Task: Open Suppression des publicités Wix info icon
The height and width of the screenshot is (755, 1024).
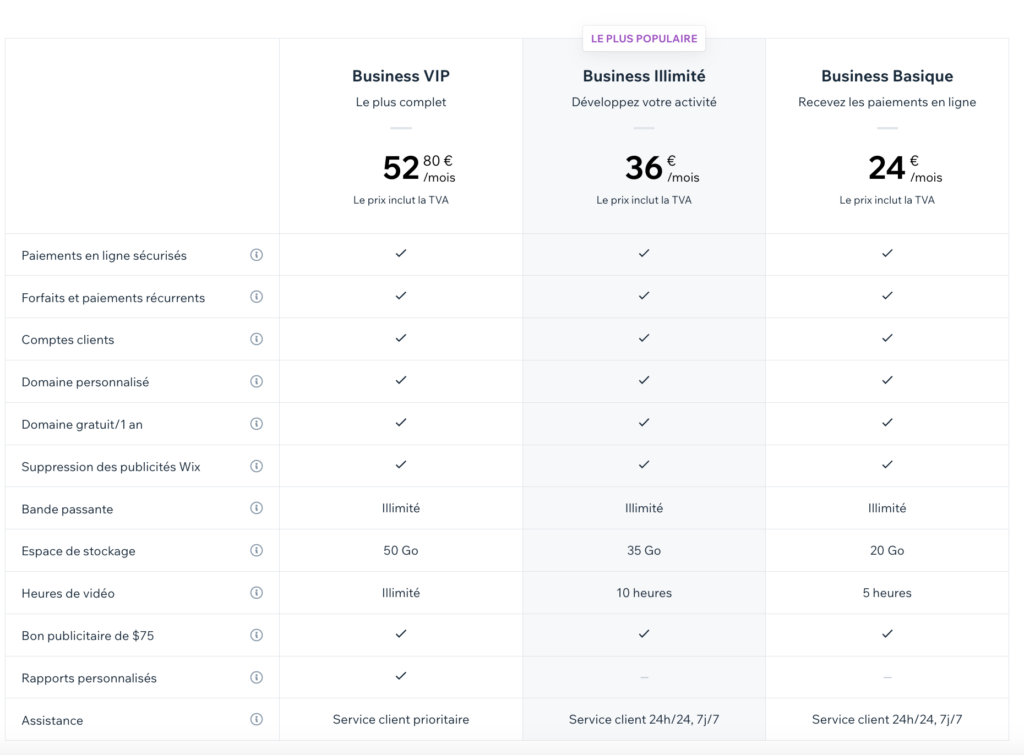Action: (x=256, y=466)
